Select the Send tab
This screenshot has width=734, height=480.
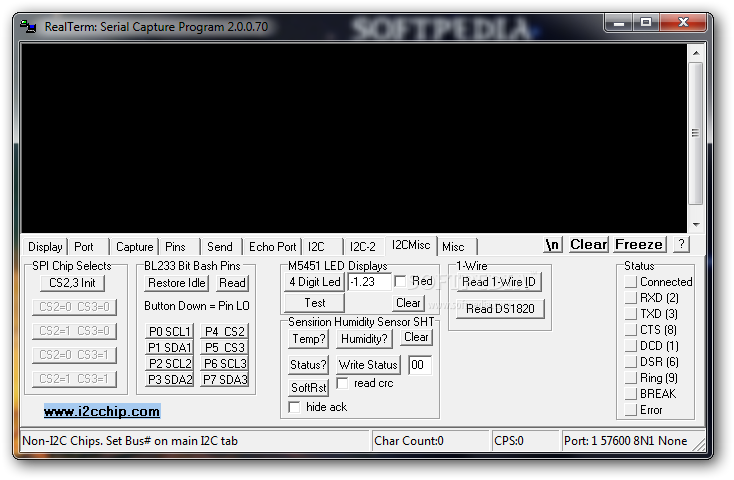point(220,247)
